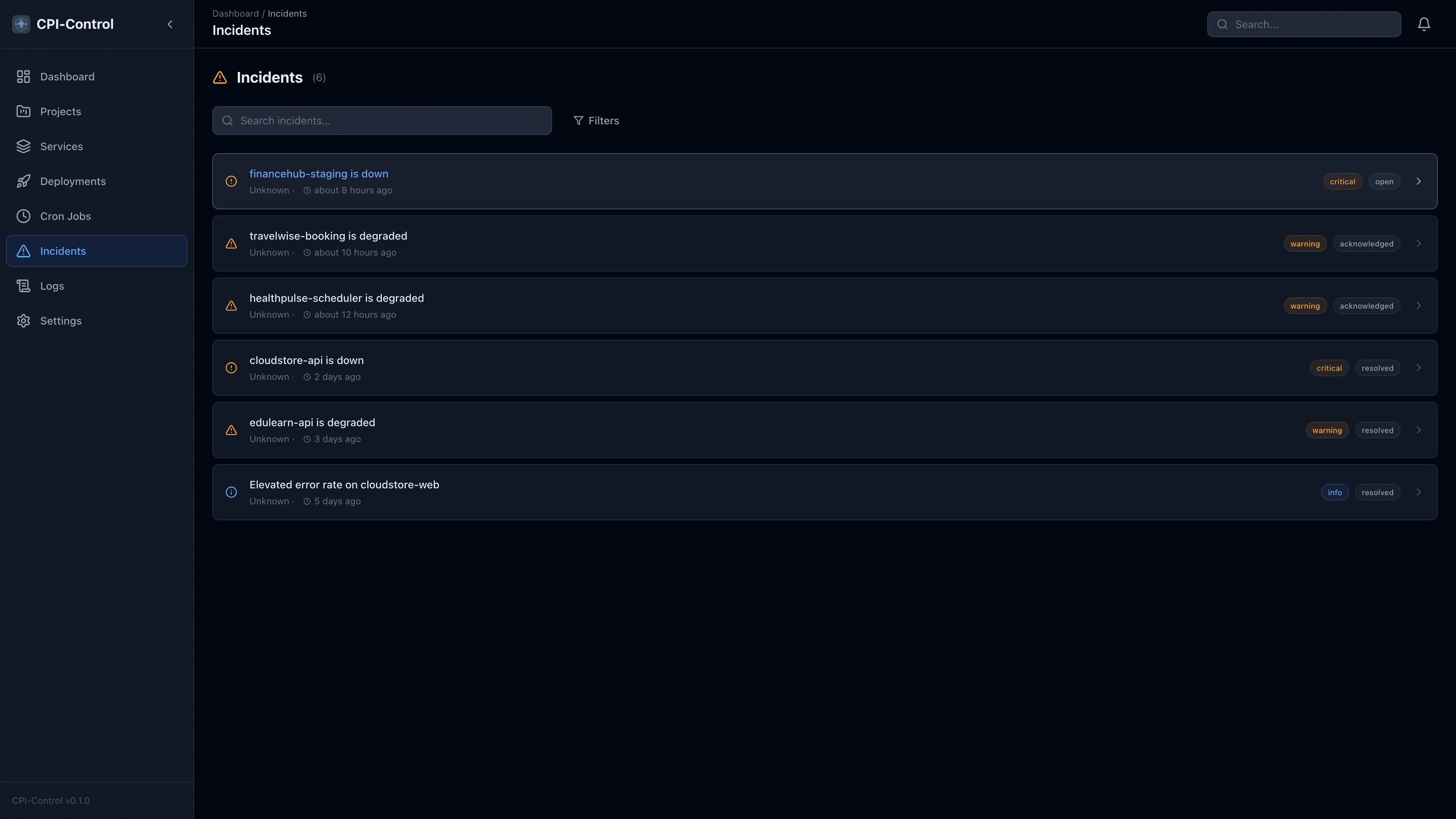Image resolution: width=1456 pixels, height=819 pixels.
Task: Open the financehub-staging is down incident
Action: tap(319, 174)
